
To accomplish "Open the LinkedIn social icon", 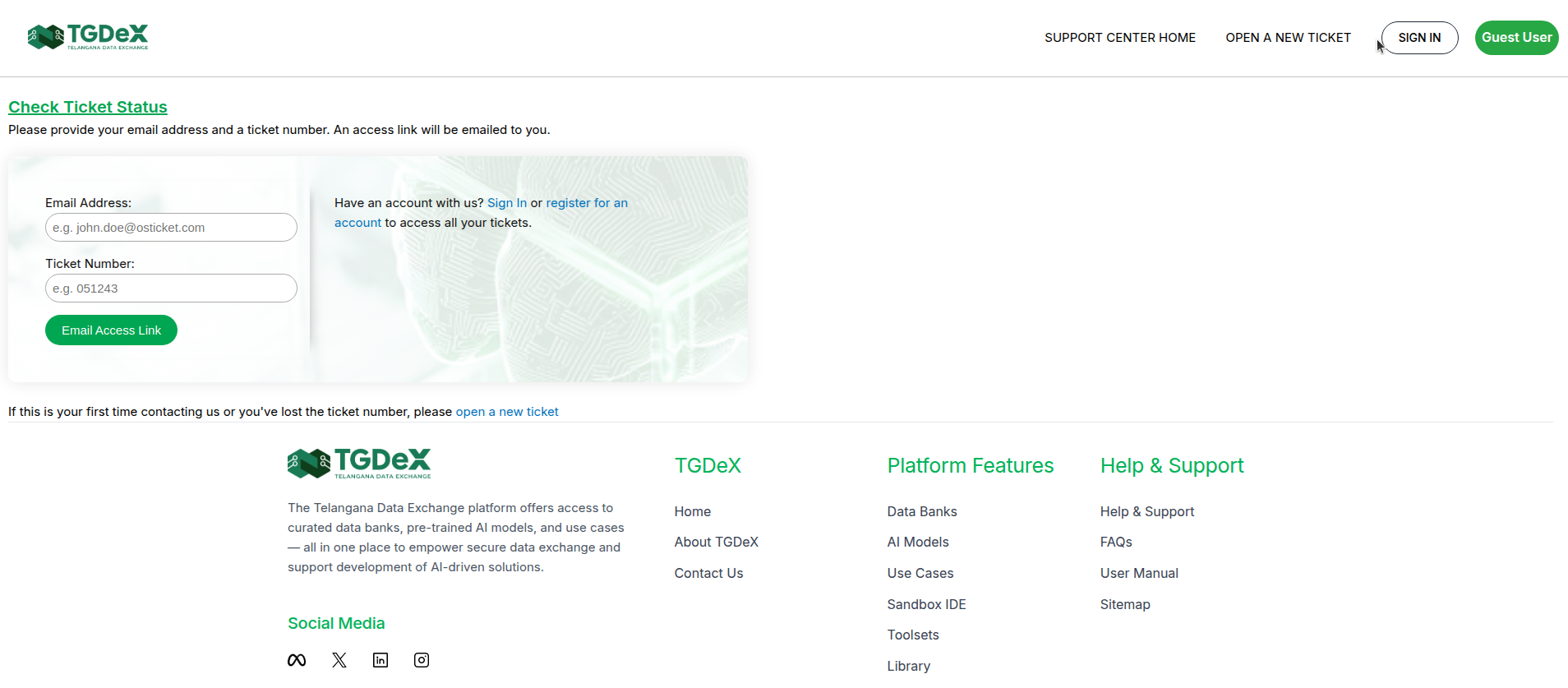I will [x=380, y=660].
